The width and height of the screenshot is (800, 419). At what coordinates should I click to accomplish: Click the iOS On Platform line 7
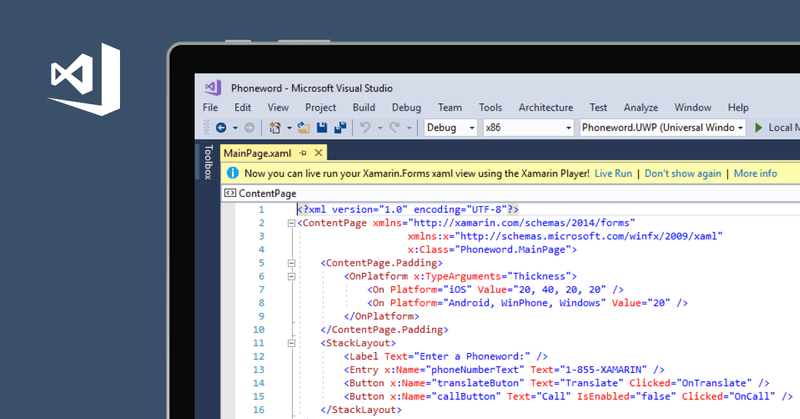pyautogui.click(x=495, y=289)
